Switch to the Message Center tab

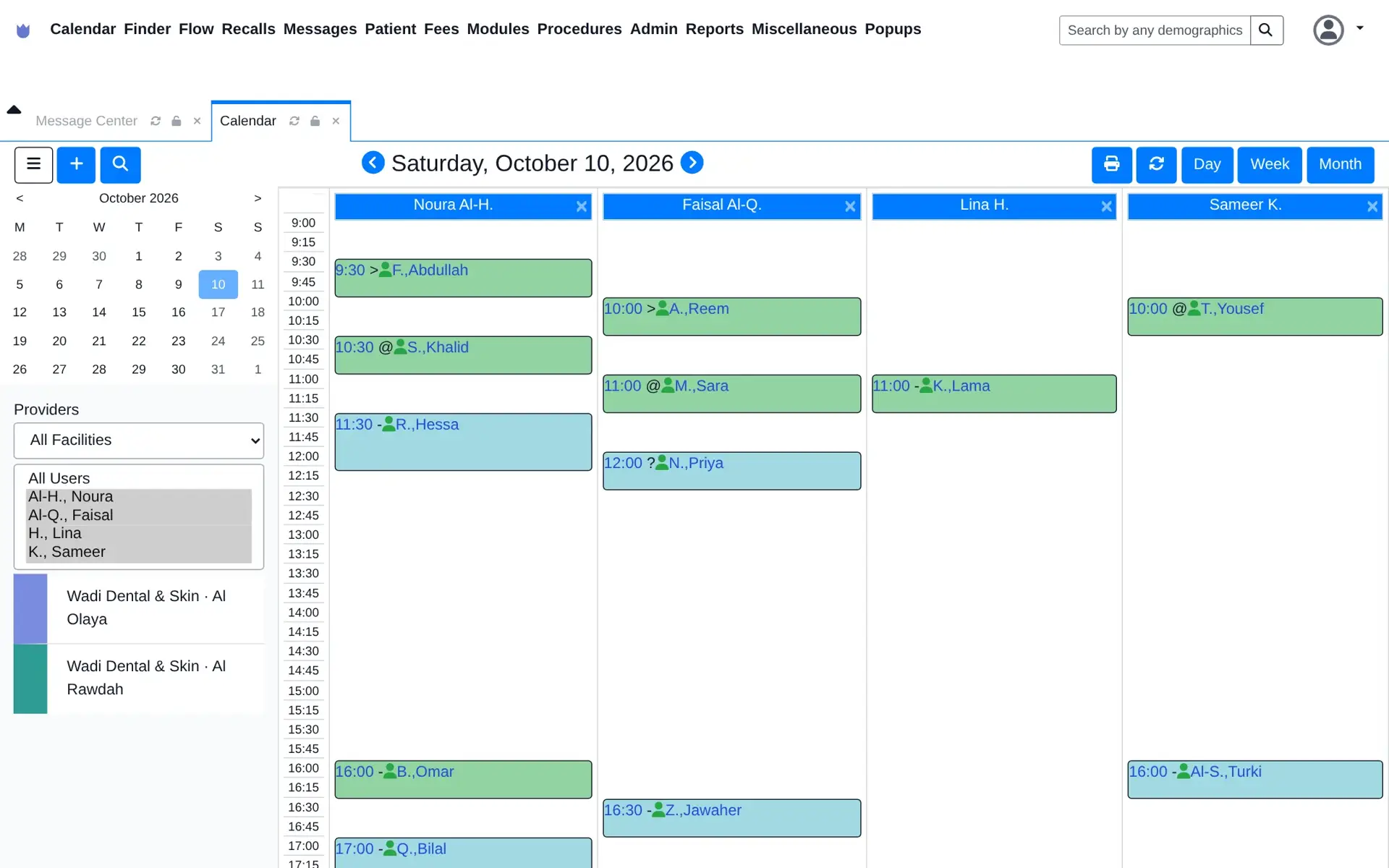(86, 121)
